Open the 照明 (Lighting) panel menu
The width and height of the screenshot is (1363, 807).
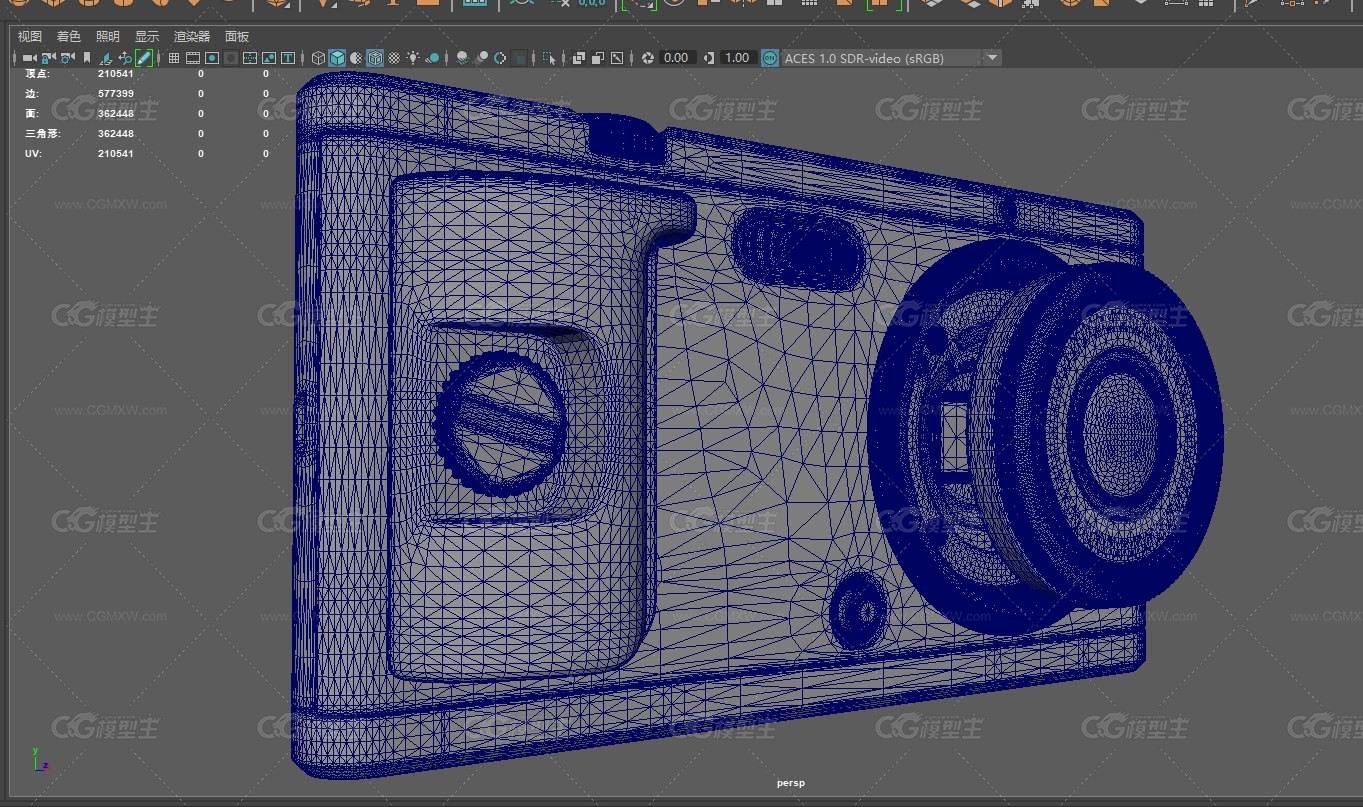pyautogui.click(x=107, y=37)
